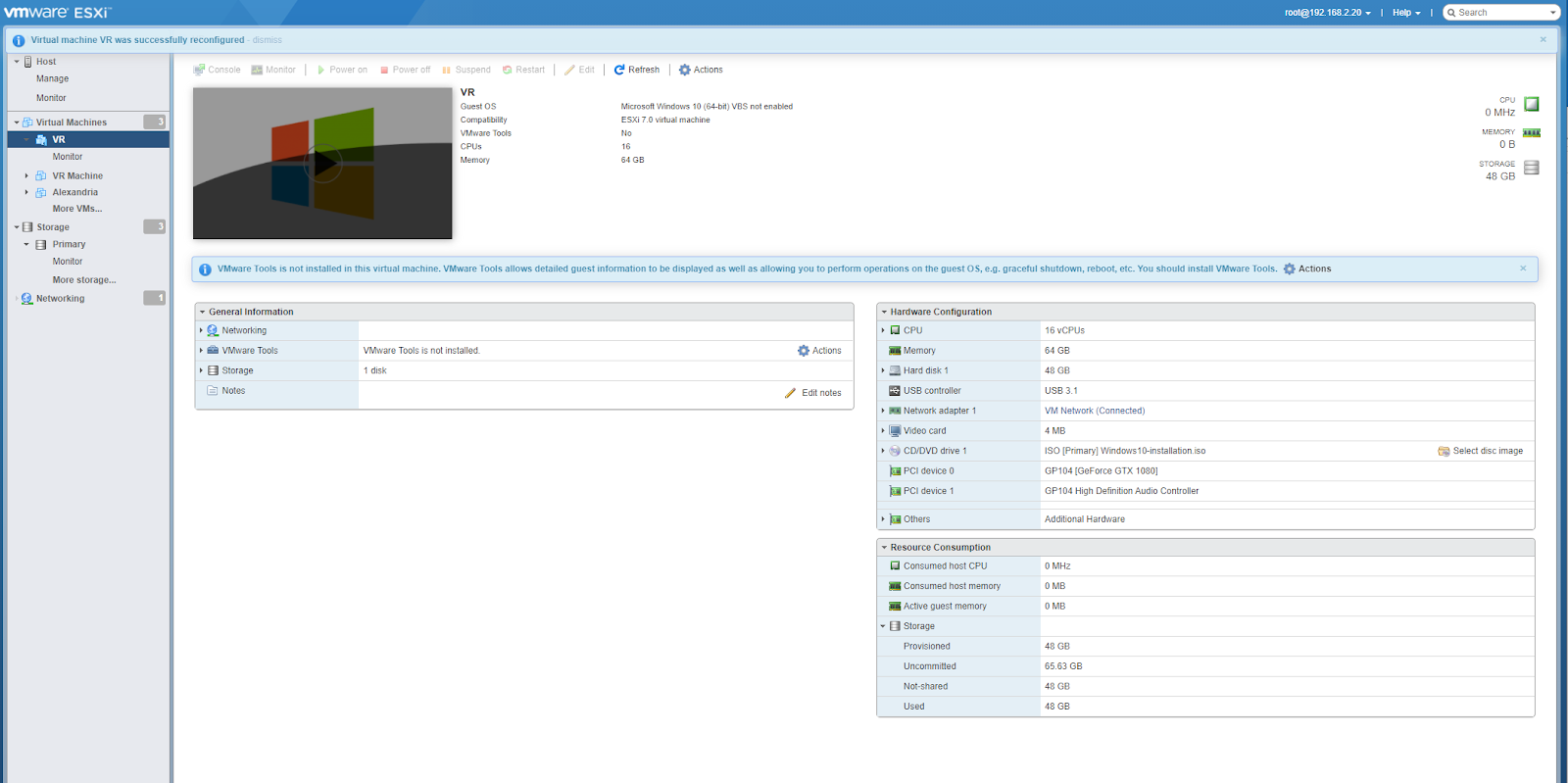
Task: Click the PCI device 1 icon
Action: point(895,492)
